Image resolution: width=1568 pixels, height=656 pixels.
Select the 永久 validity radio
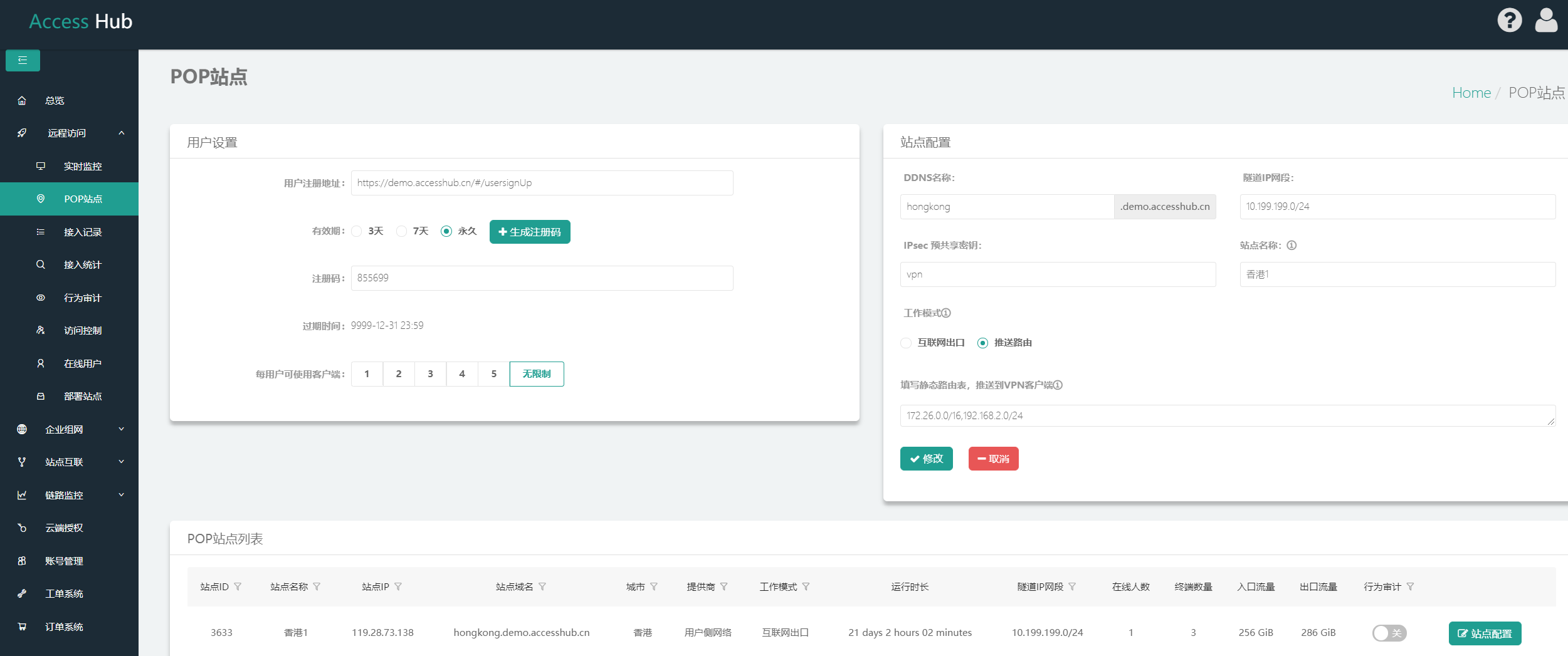446,231
